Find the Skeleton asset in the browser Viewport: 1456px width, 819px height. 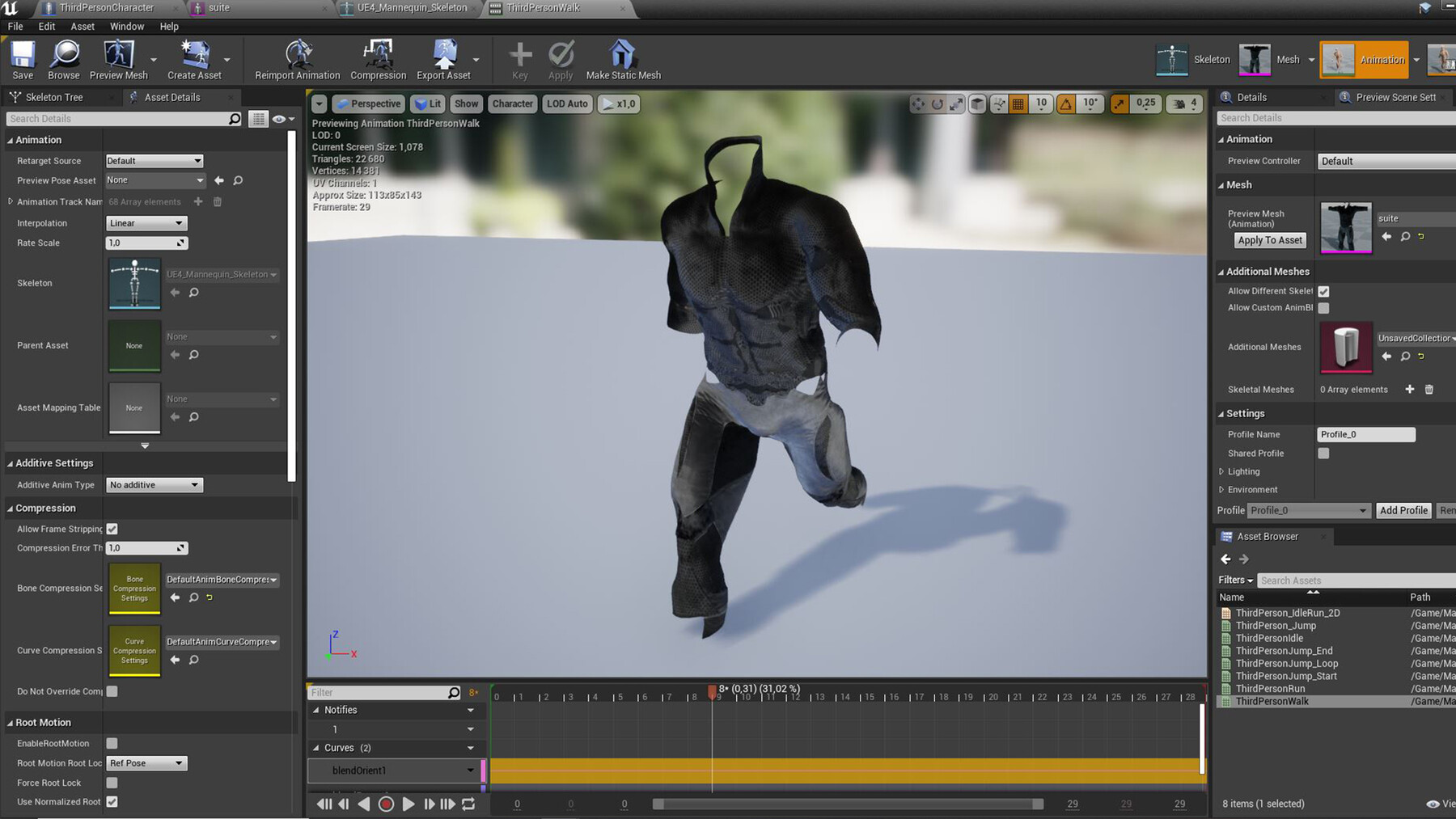coord(194,293)
